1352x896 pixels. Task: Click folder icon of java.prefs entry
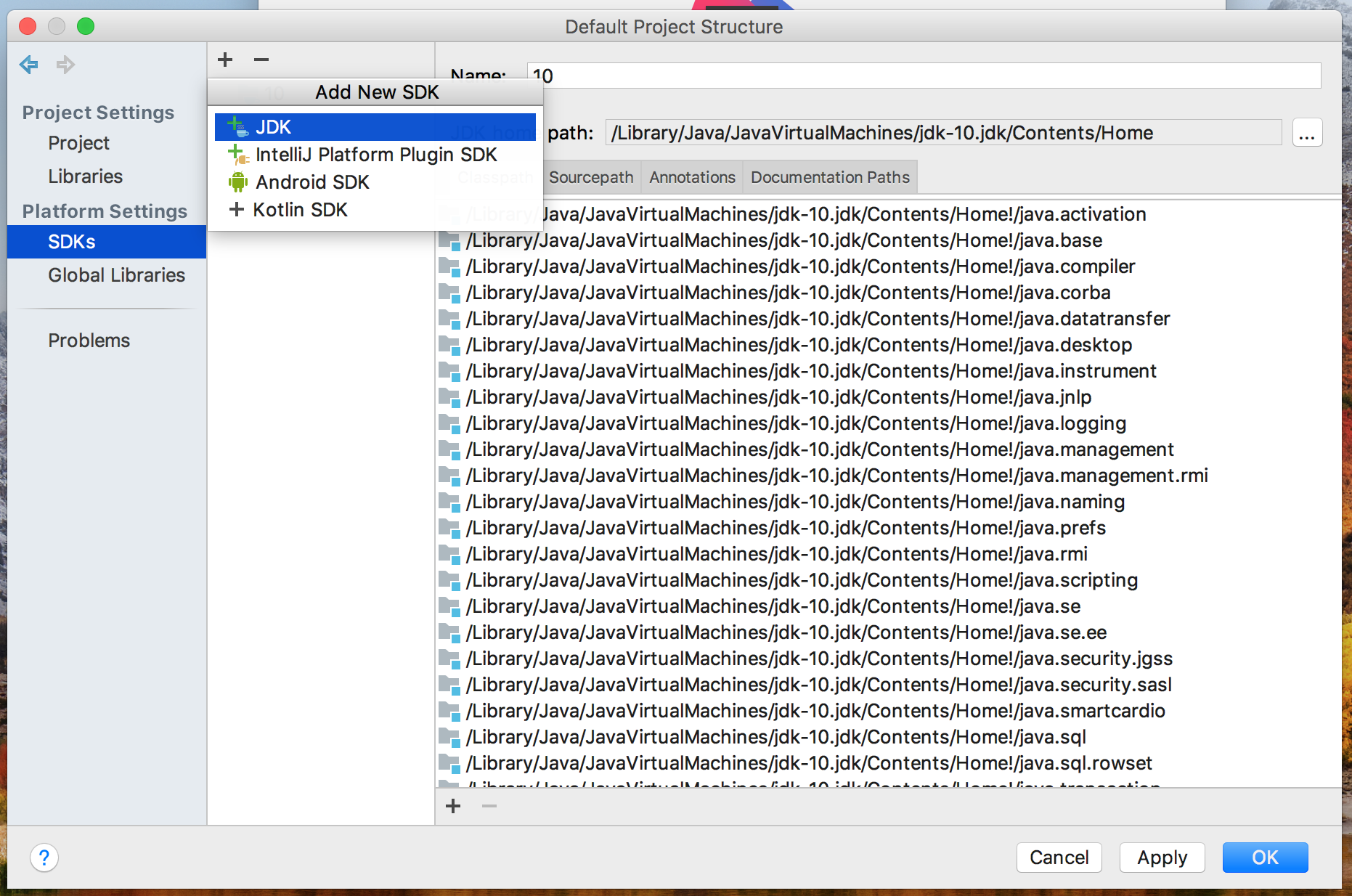pyautogui.click(x=449, y=529)
